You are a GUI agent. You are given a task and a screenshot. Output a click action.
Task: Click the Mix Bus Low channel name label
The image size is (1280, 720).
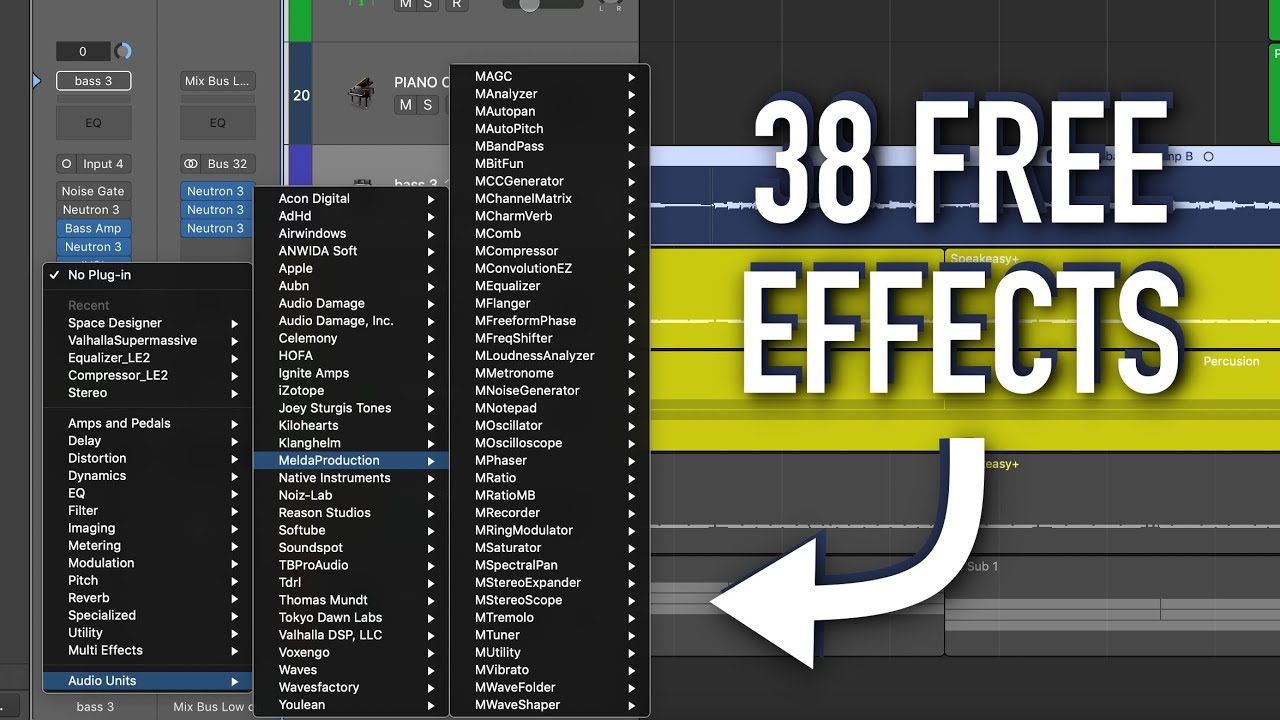pyautogui.click(x=213, y=707)
